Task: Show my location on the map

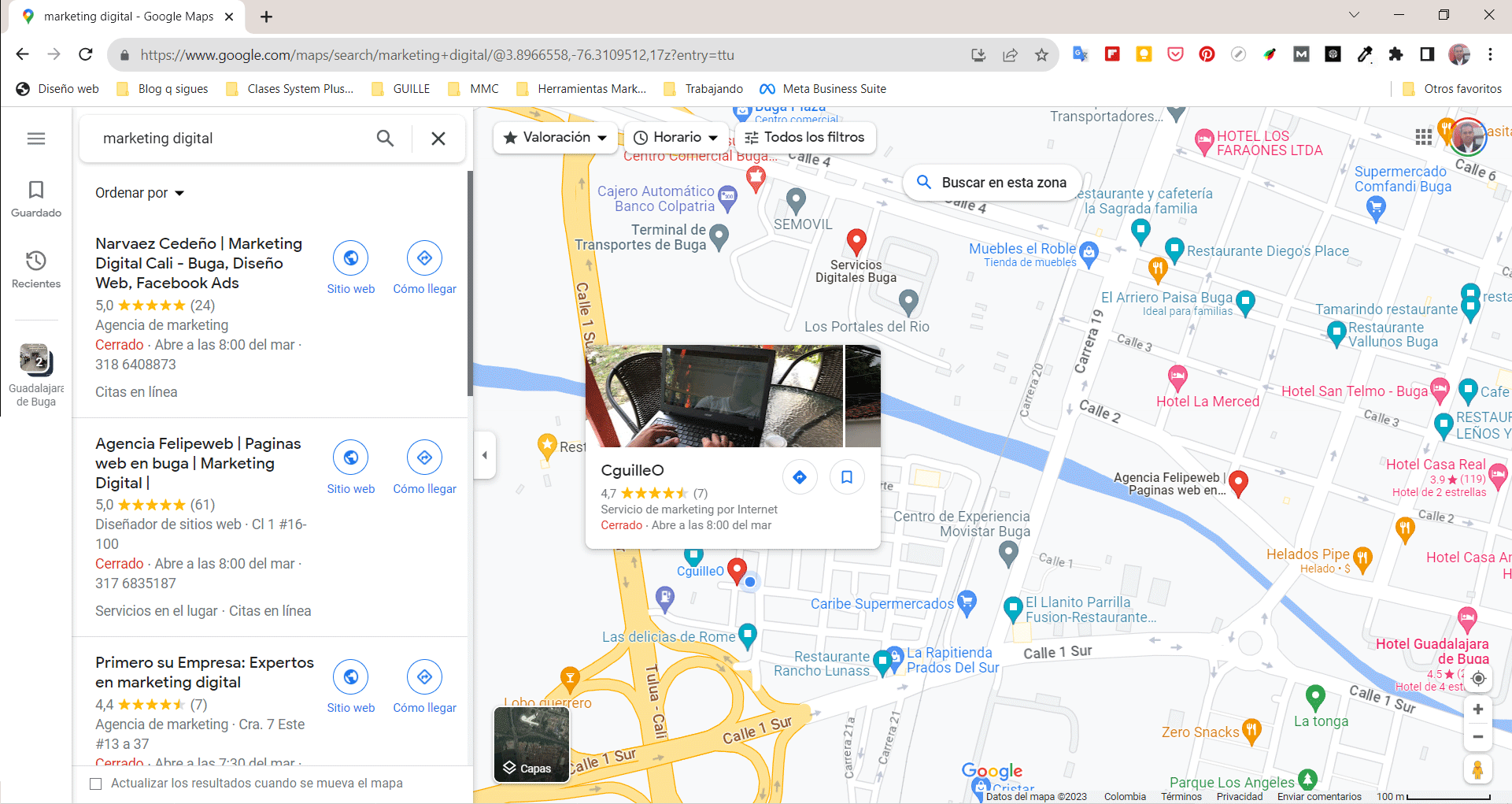Action: (x=1478, y=679)
